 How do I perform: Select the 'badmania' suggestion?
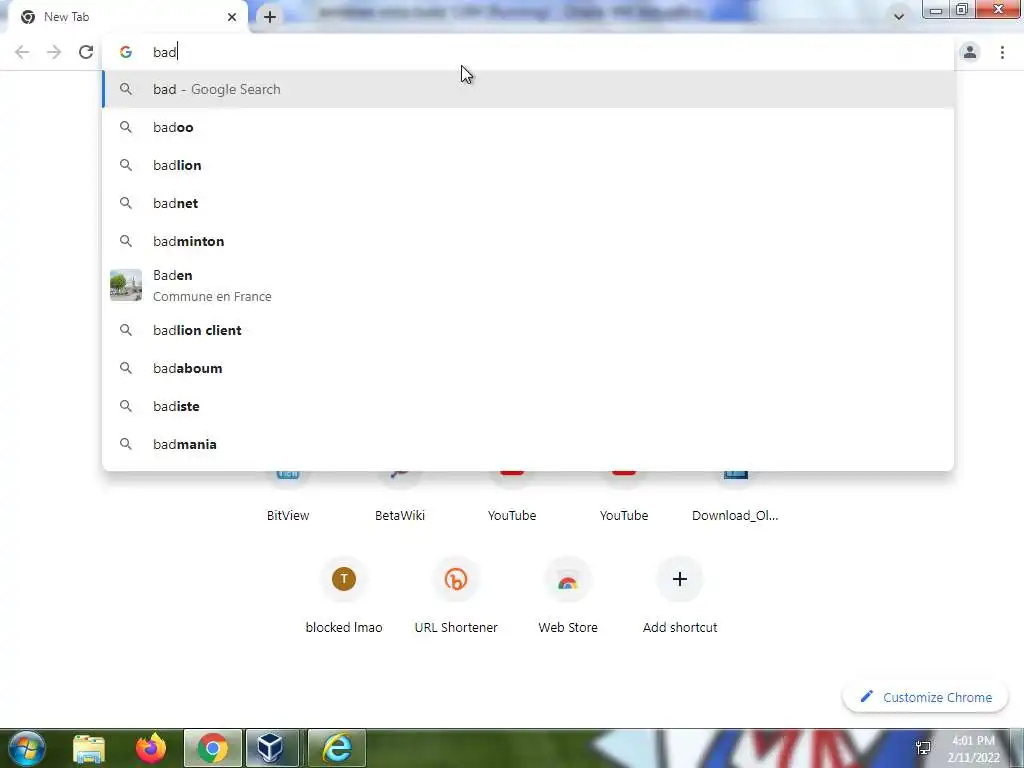pyautogui.click(x=528, y=444)
